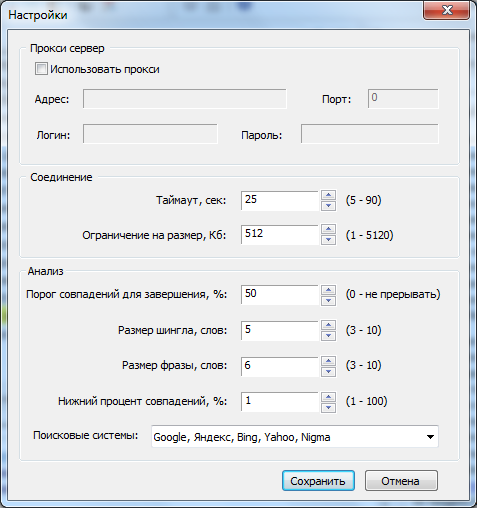Click the Нижний процент совпадений field
The image size is (479, 508).
point(280,402)
